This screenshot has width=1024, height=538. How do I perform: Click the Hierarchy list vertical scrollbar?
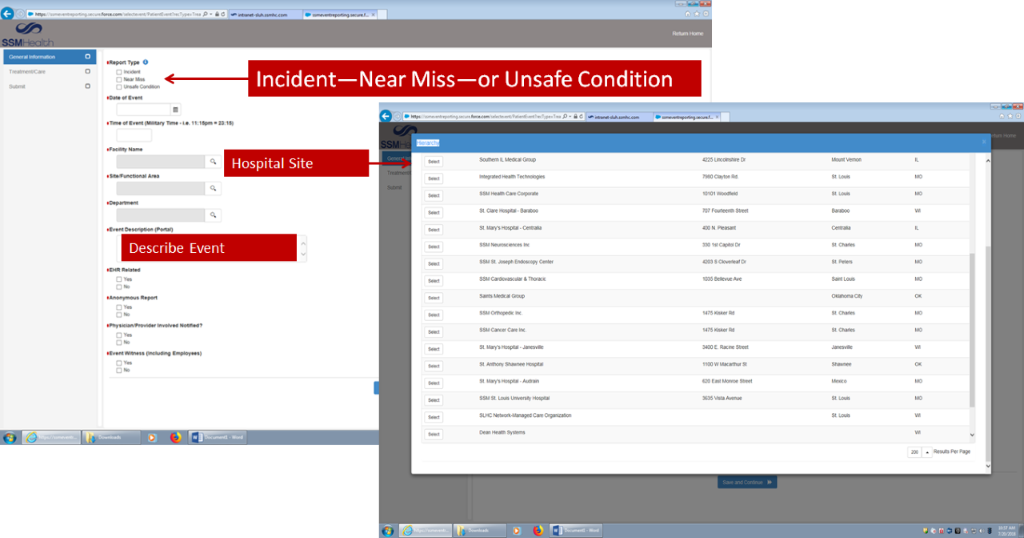972,330
